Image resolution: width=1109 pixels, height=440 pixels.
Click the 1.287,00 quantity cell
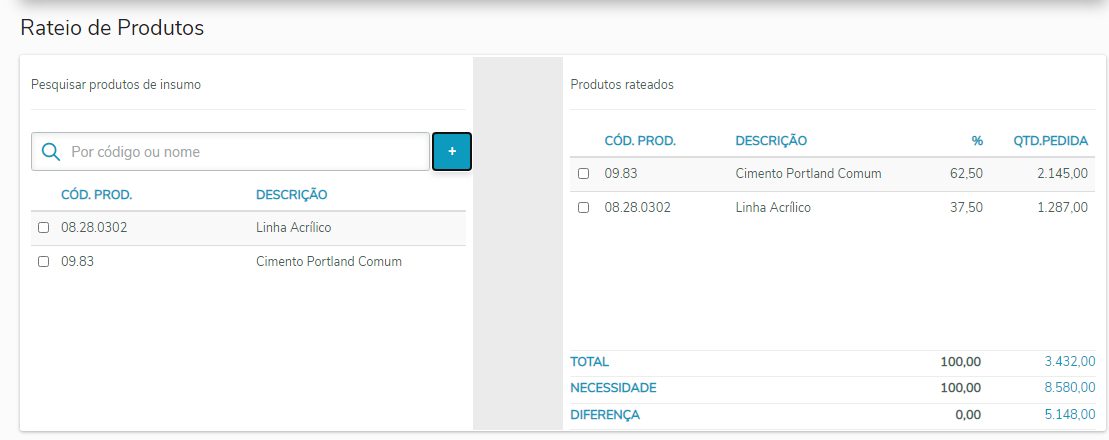[x=1062, y=208]
